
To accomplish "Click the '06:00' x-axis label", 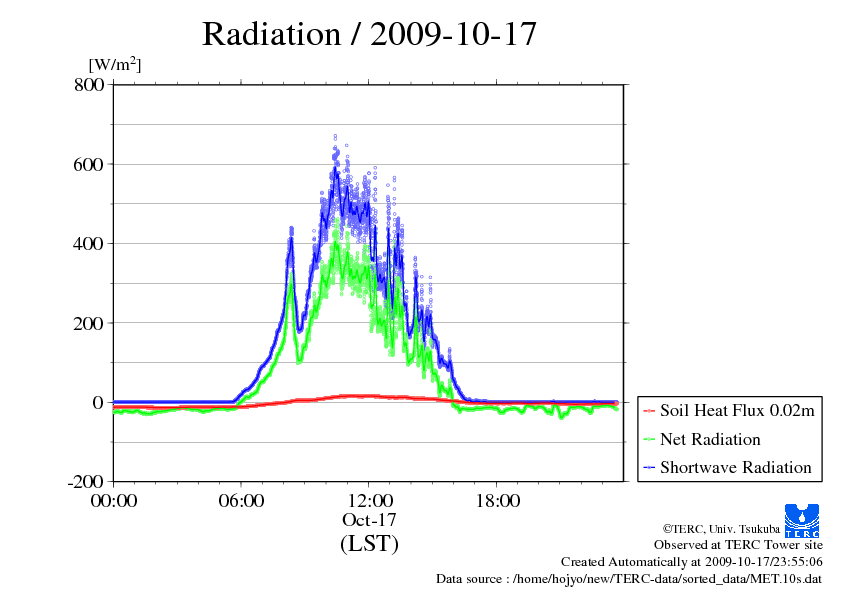I will click(x=241, y=501).
